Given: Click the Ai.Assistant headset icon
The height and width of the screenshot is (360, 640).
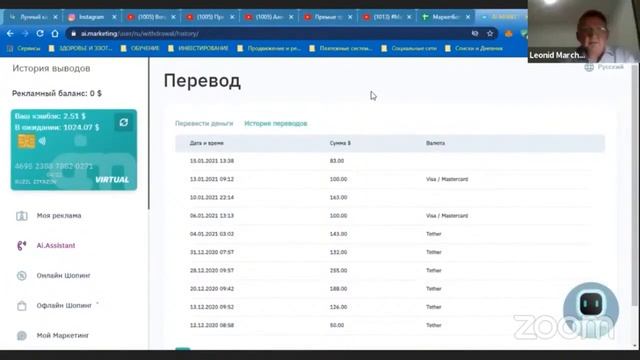Looking at the screenshot, I should click(22, 245).
